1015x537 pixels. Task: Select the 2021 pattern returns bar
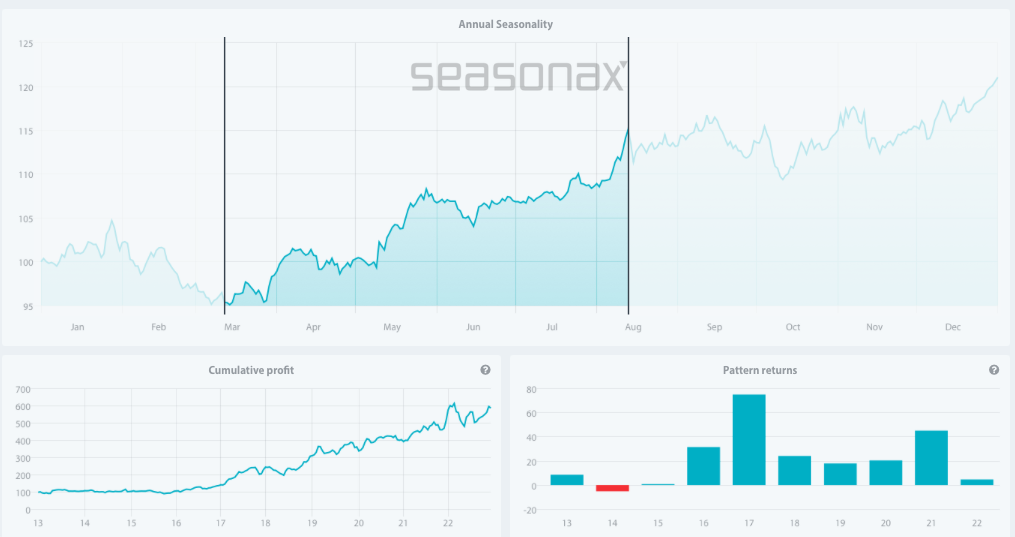tap(931, 458)
